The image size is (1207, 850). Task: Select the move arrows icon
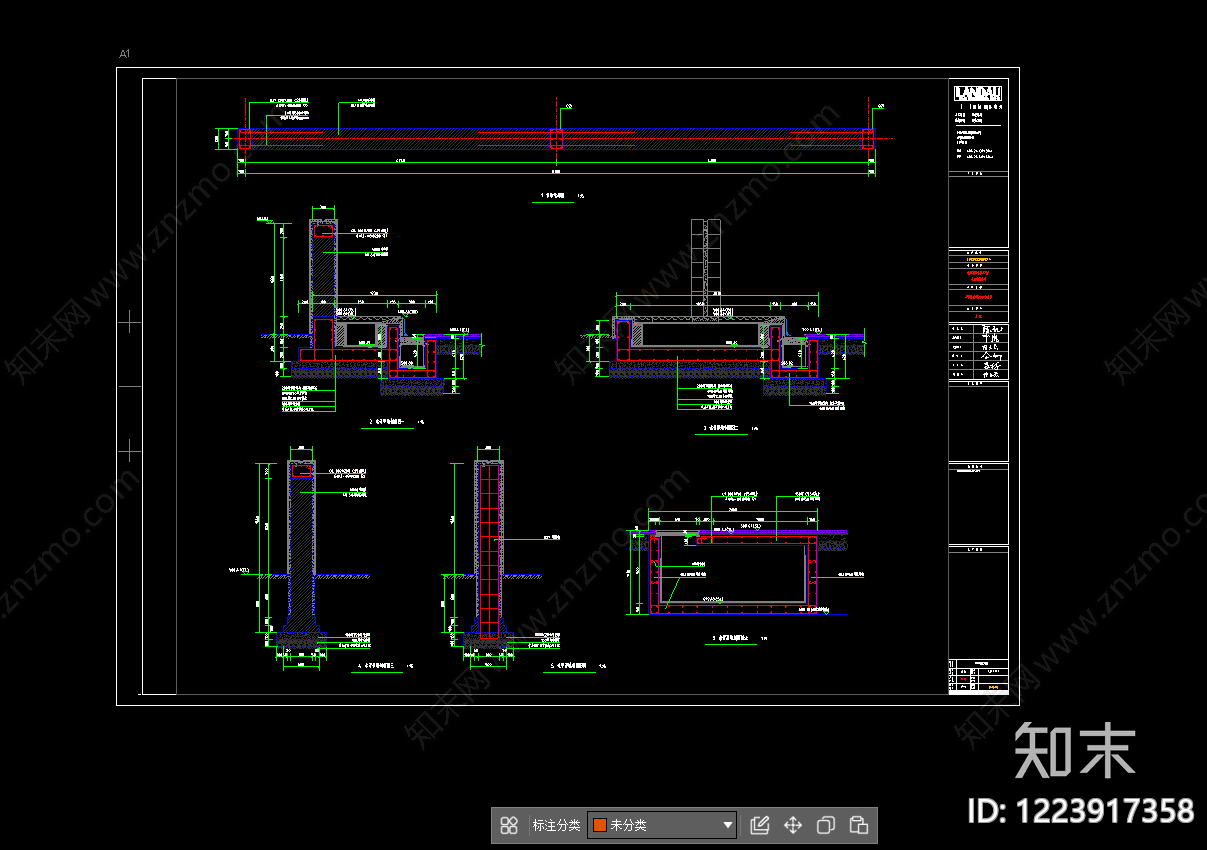793,825
